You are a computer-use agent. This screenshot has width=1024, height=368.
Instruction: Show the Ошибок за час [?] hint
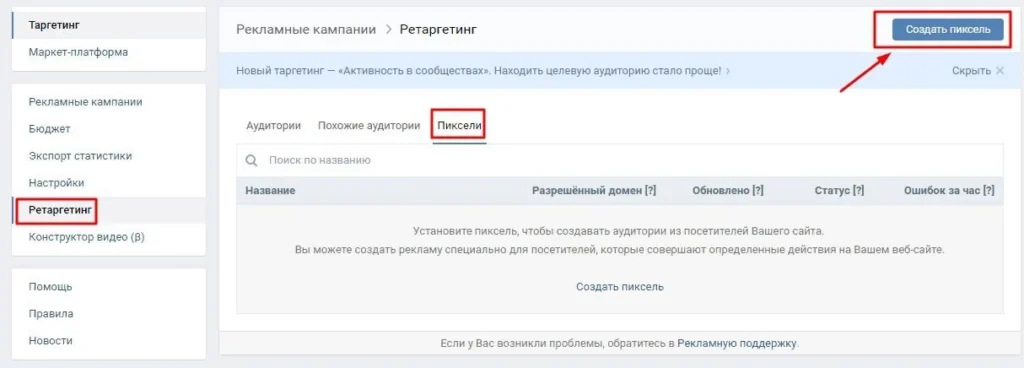989,191
